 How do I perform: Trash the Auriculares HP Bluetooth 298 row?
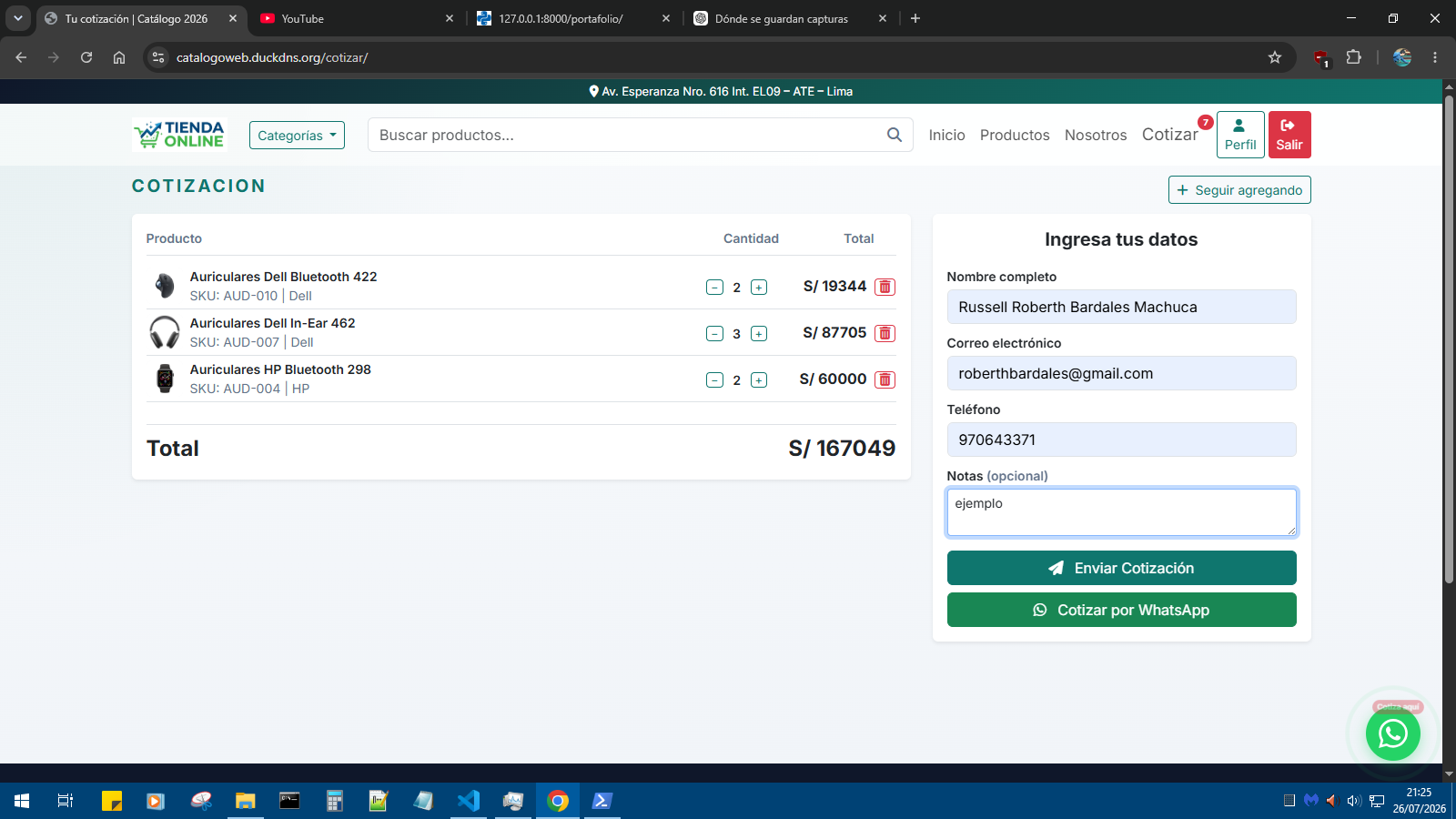pos(885,379)
